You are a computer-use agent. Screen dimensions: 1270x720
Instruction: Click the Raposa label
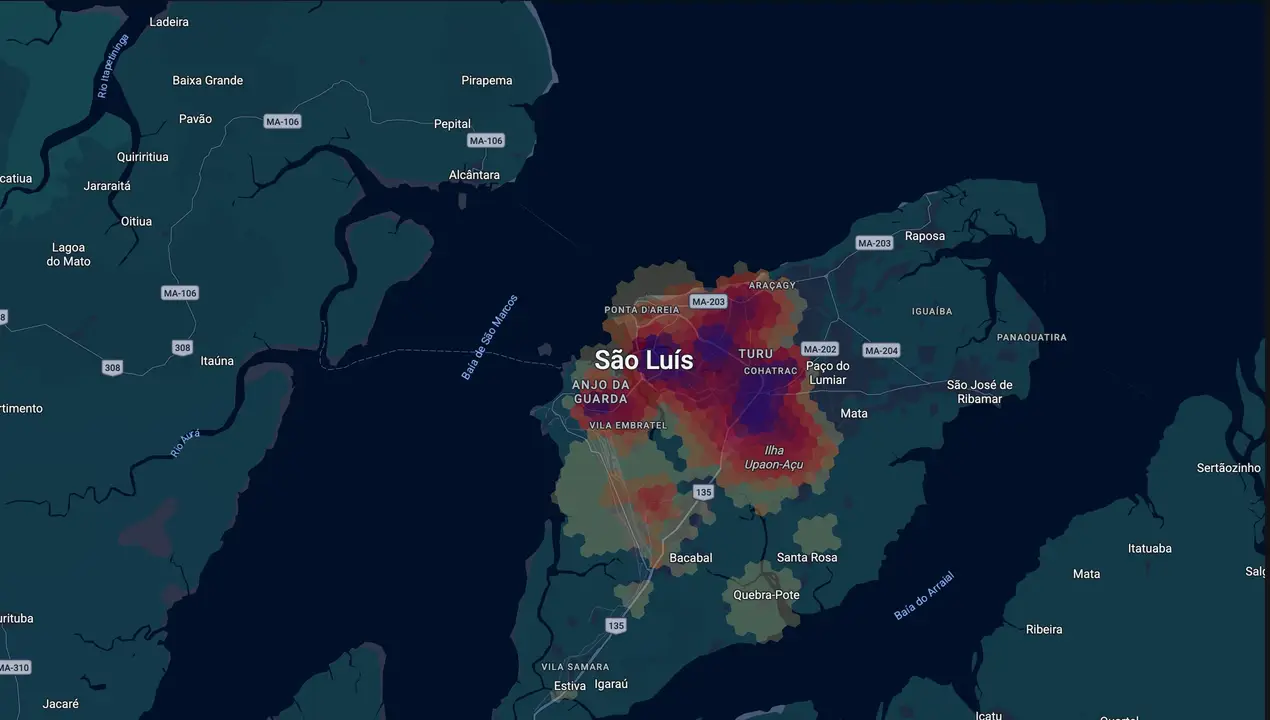point(925,237)
